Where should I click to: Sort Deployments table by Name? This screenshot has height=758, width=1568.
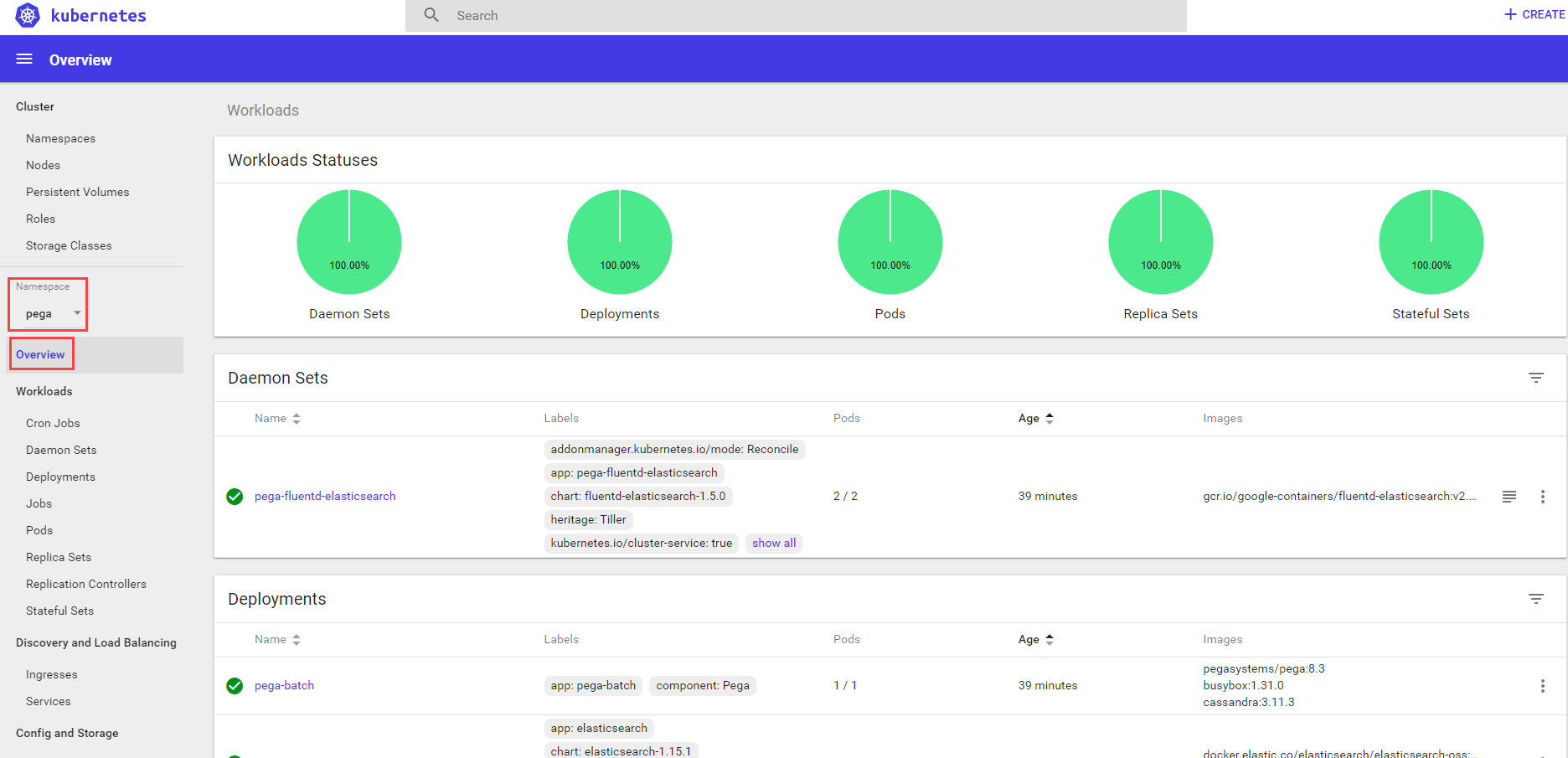click(277, 639)
